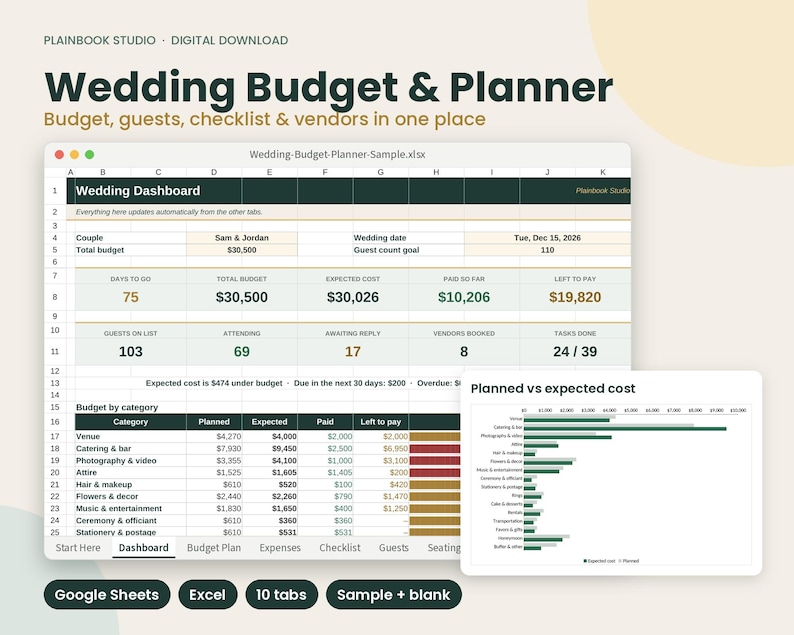Select column header G
Screen dimensions: 794x635
pyautogui.click(x=381, y=172)
